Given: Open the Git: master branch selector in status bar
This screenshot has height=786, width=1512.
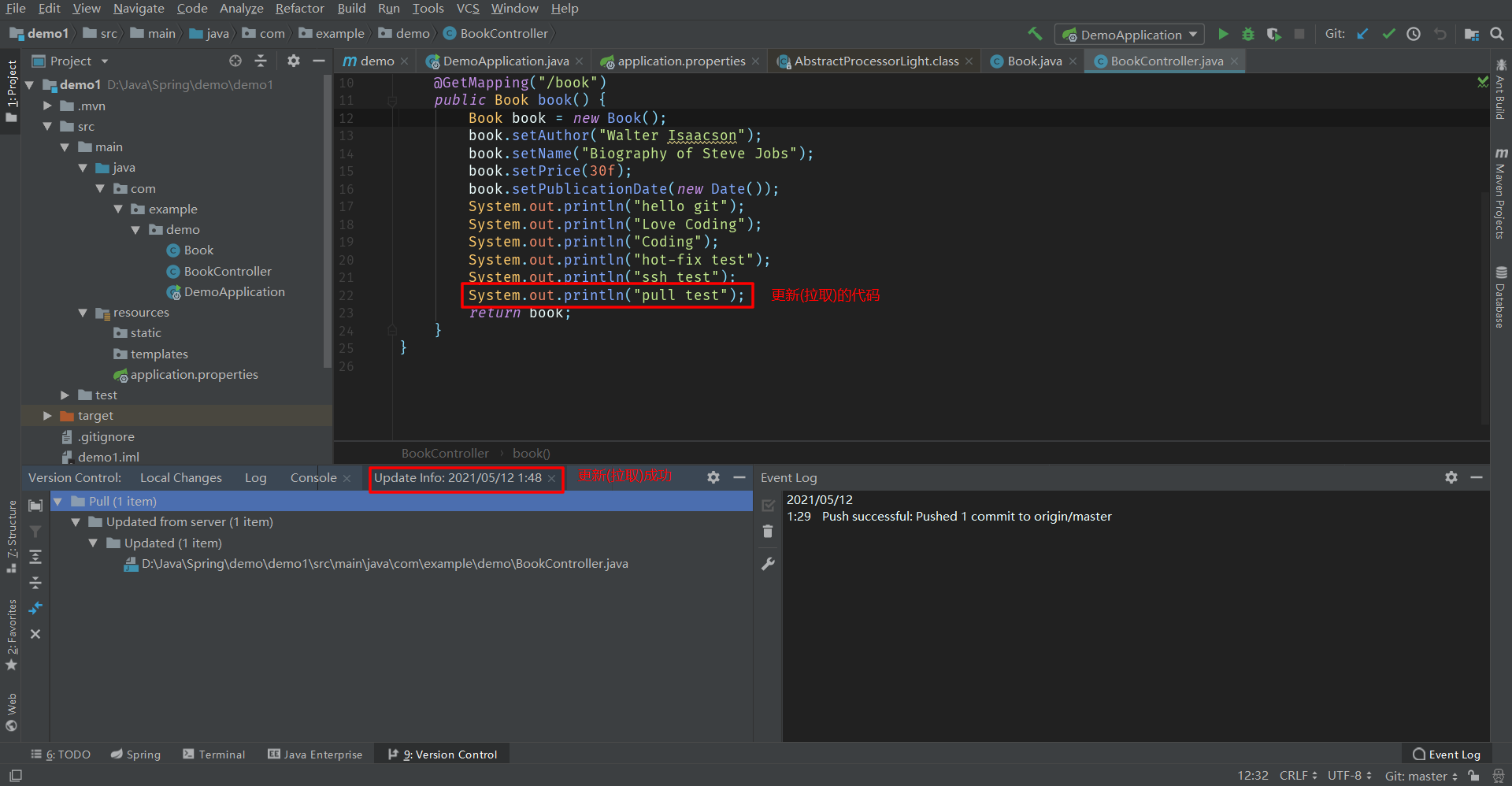Looking at the screenshot, I should [x=1421, y=776].
